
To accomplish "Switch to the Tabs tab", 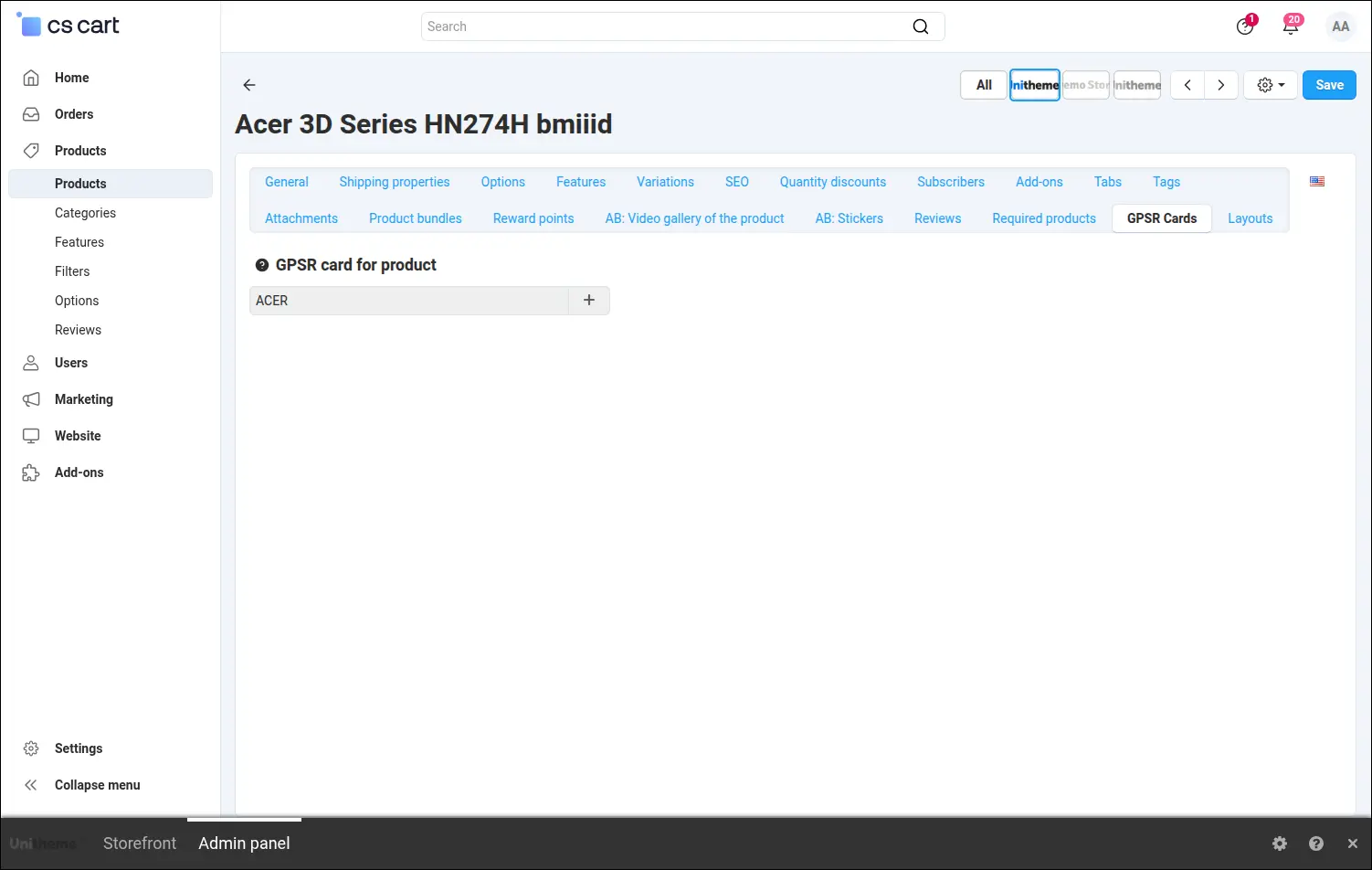I will coord(1108,182).
